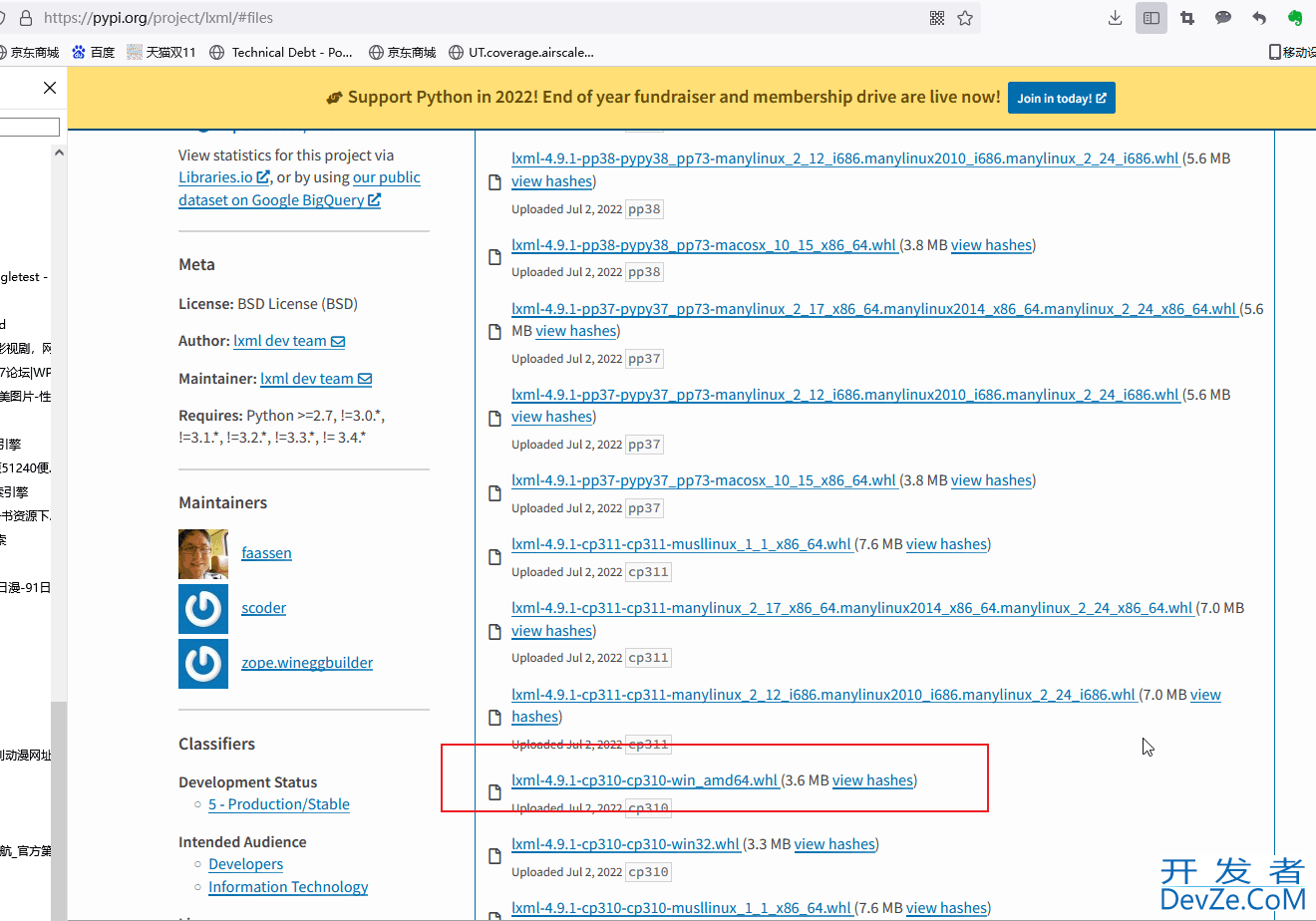The image size is (1316, 921).
Task: Download pp38 macosx_10_15_x86_64 wheel
Action: click(705, 245)
